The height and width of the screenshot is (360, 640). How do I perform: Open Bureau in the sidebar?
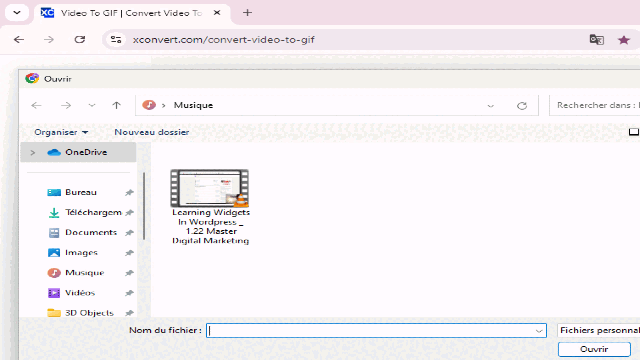pos(81,192)
